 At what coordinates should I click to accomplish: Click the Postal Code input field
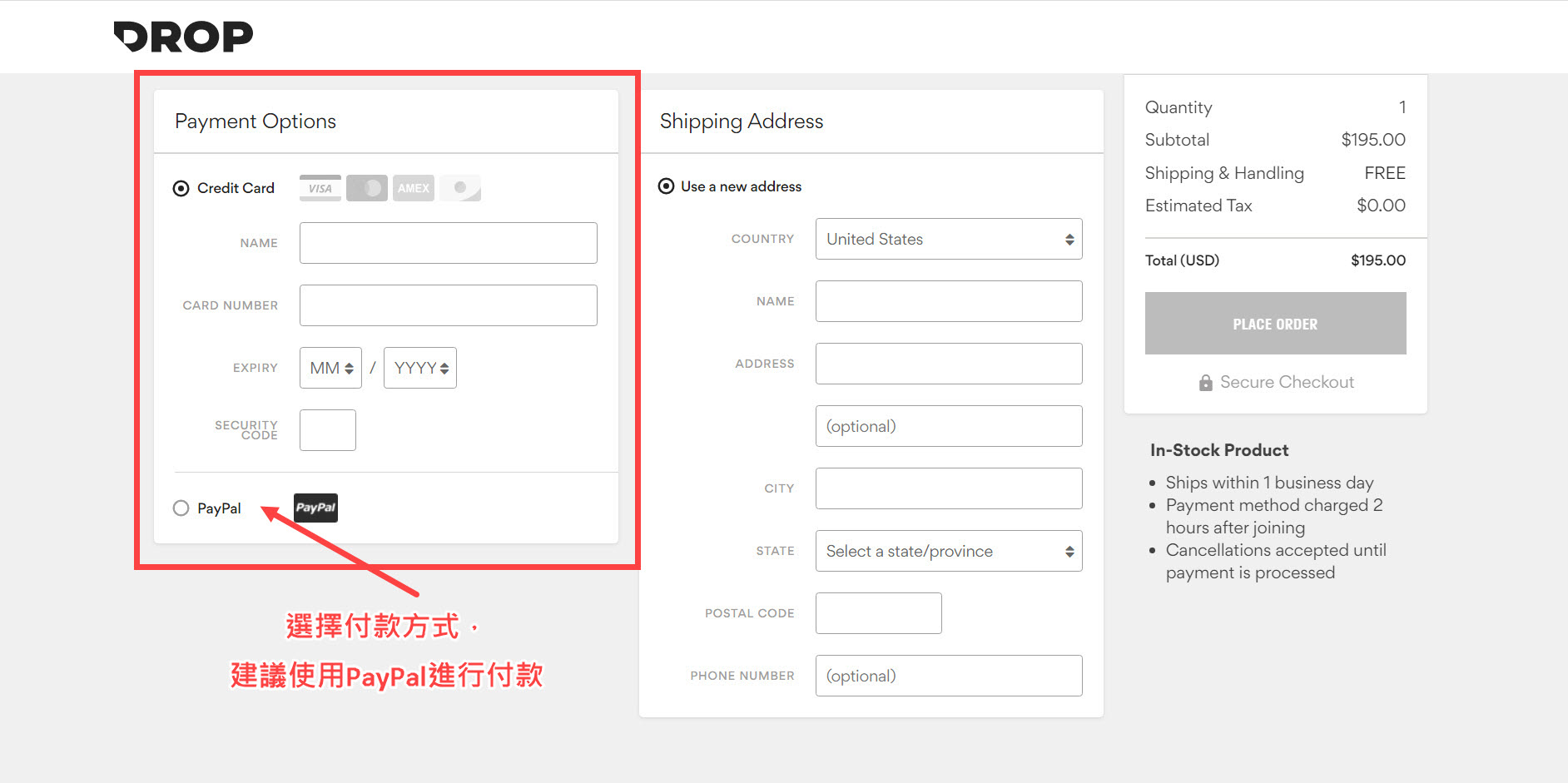878,613
